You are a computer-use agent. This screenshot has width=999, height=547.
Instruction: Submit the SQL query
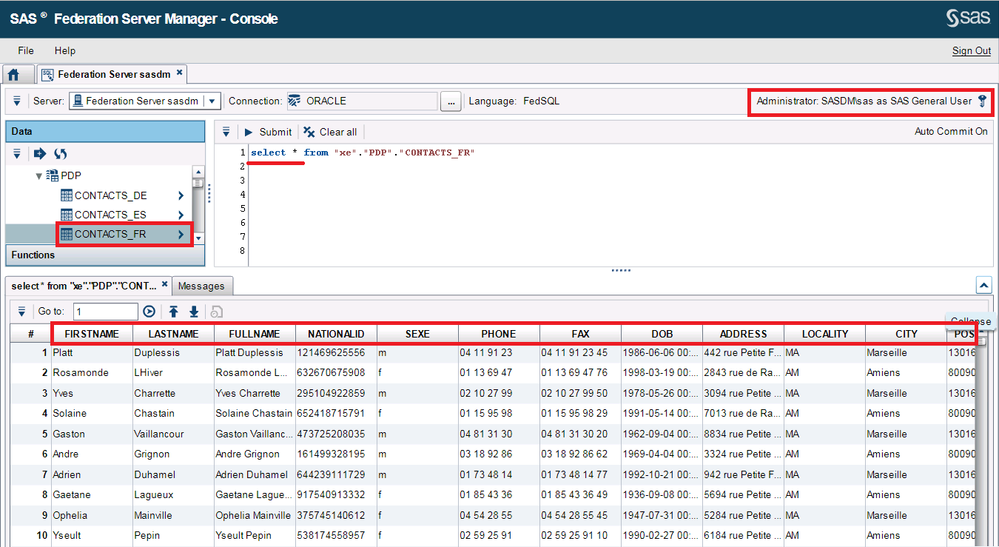click(268, 132)
